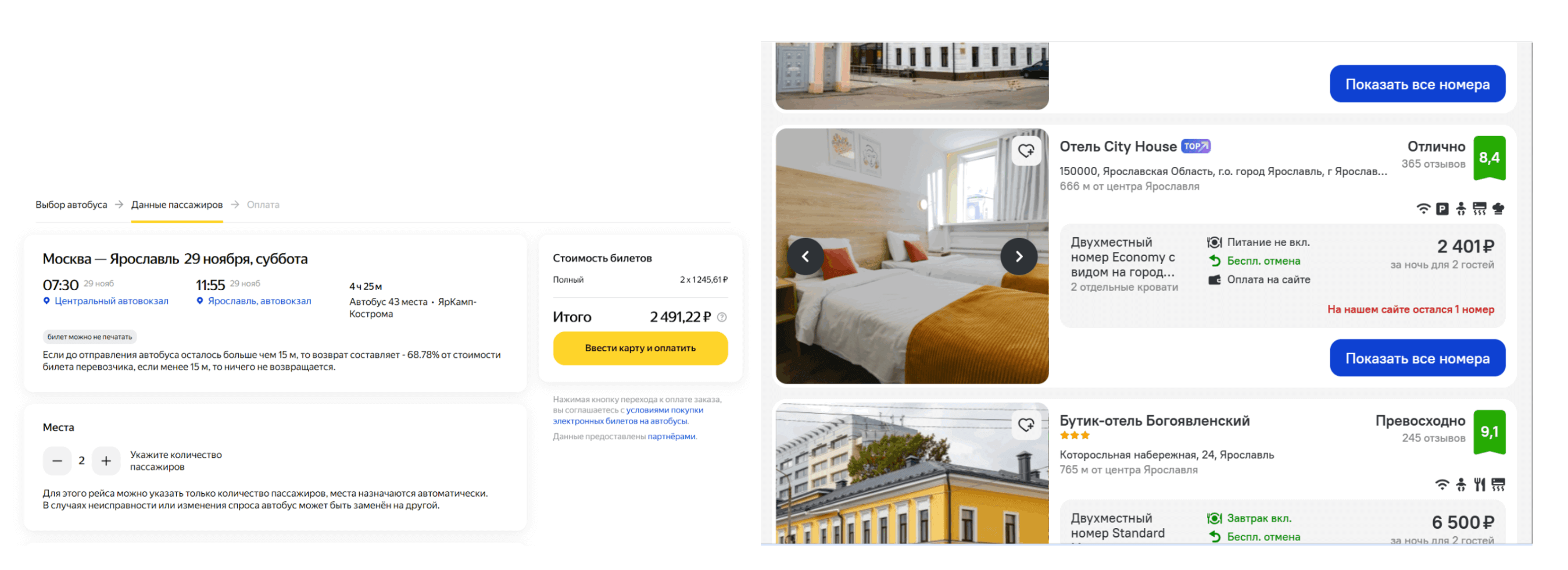Click Ввести карту и оплатить button
The width and height of the screenshot is (1568, 570).
640,348
